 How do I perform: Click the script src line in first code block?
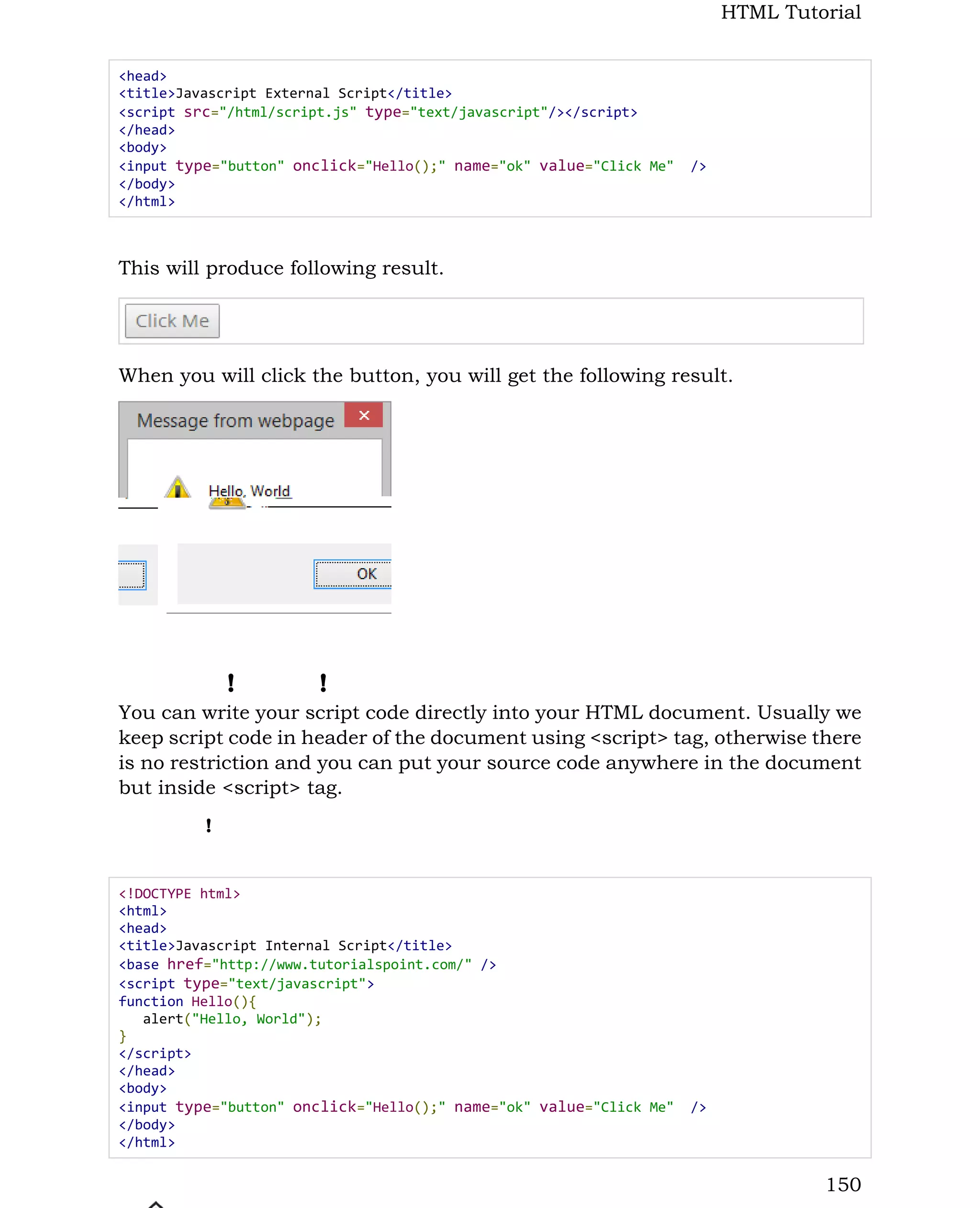point(378,112)
